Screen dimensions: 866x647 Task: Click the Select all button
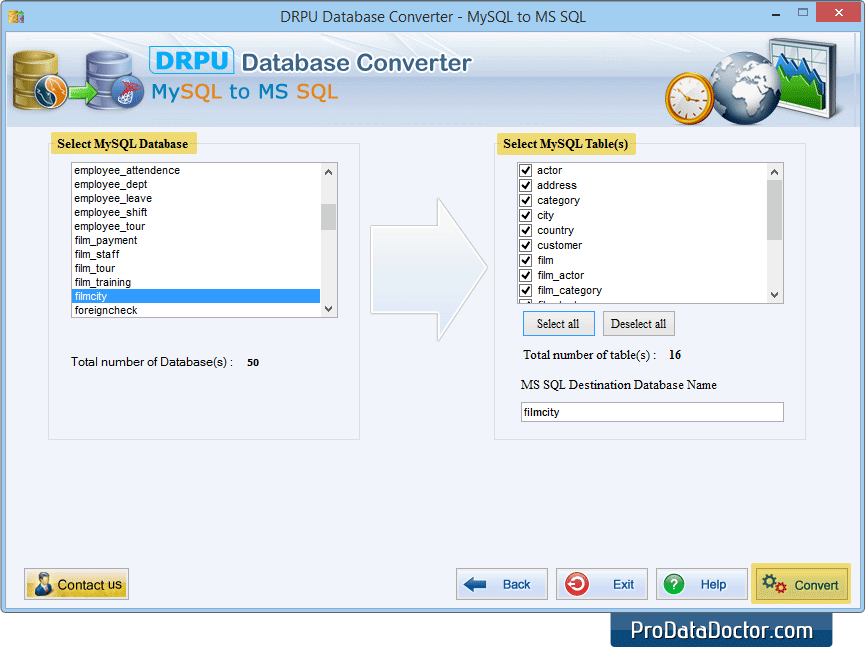pos(558,324)
